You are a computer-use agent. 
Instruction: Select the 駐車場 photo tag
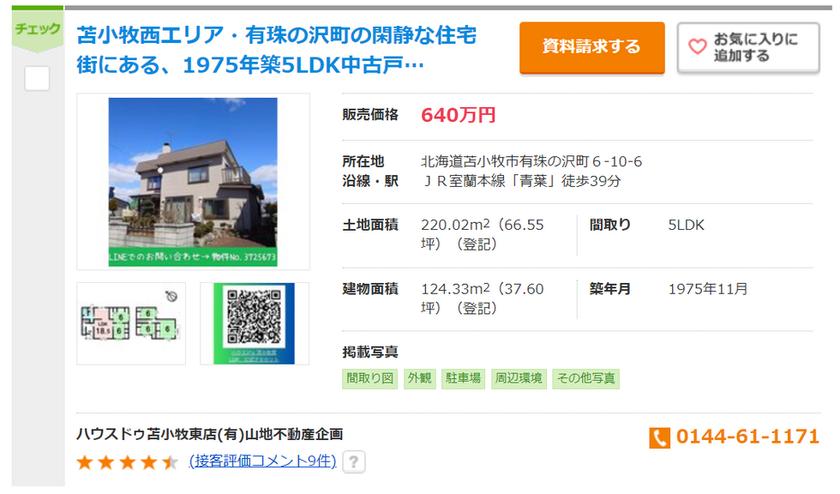[463, 378]
